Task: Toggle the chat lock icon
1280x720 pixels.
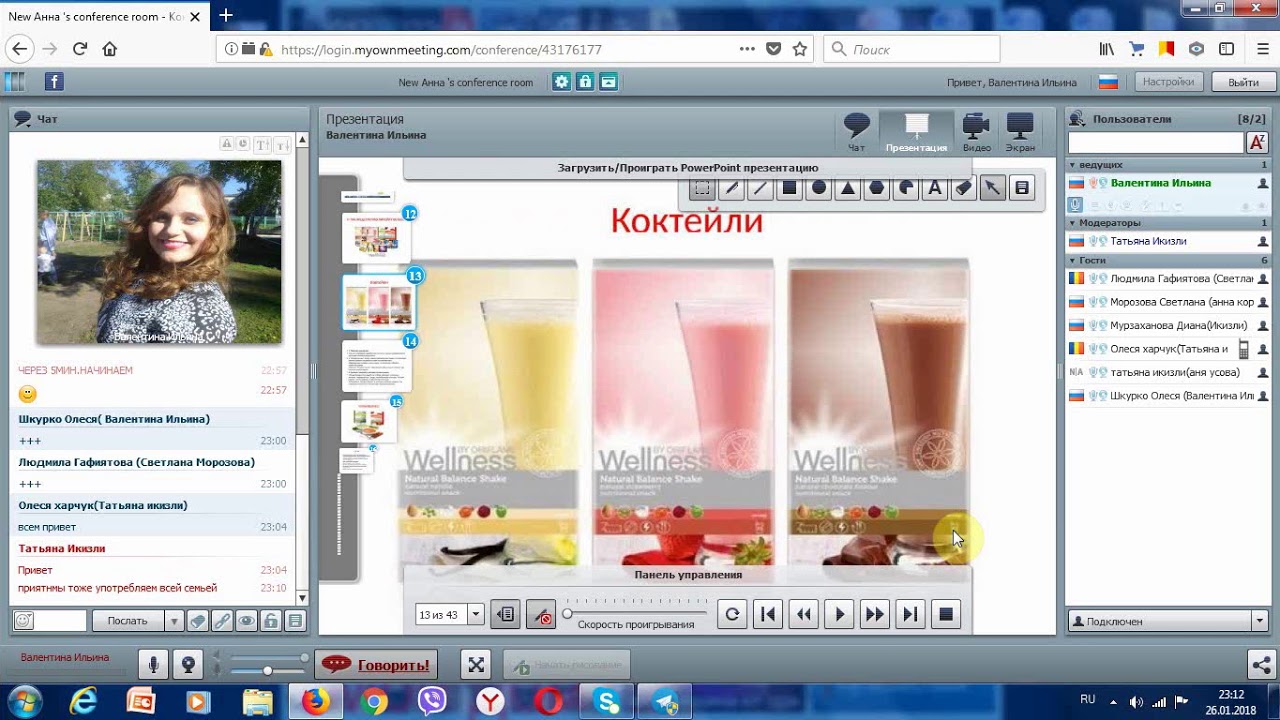Action: click(270, 621)
